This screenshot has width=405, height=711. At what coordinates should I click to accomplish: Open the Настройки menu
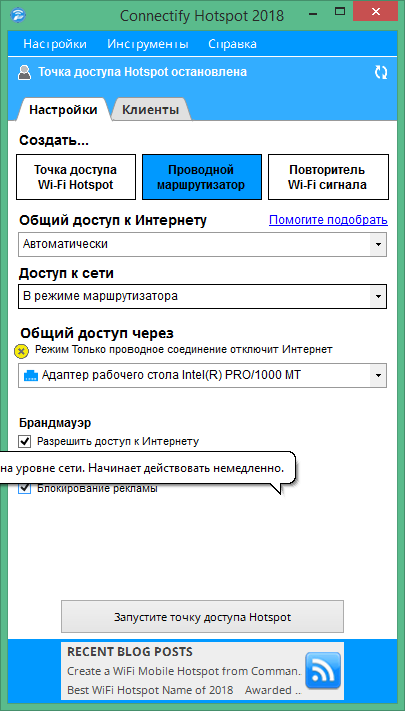tap(55, 44)
